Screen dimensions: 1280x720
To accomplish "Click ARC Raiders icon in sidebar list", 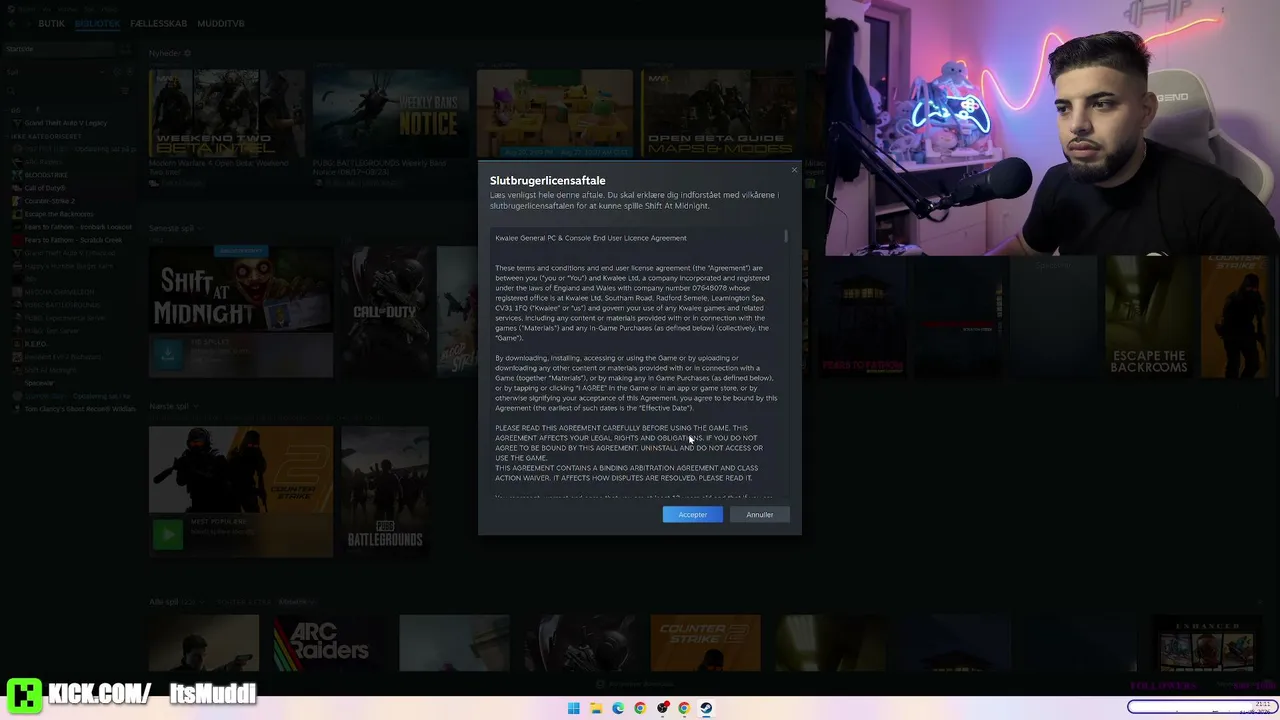I will pyautogui.click(x=17, y=162).
